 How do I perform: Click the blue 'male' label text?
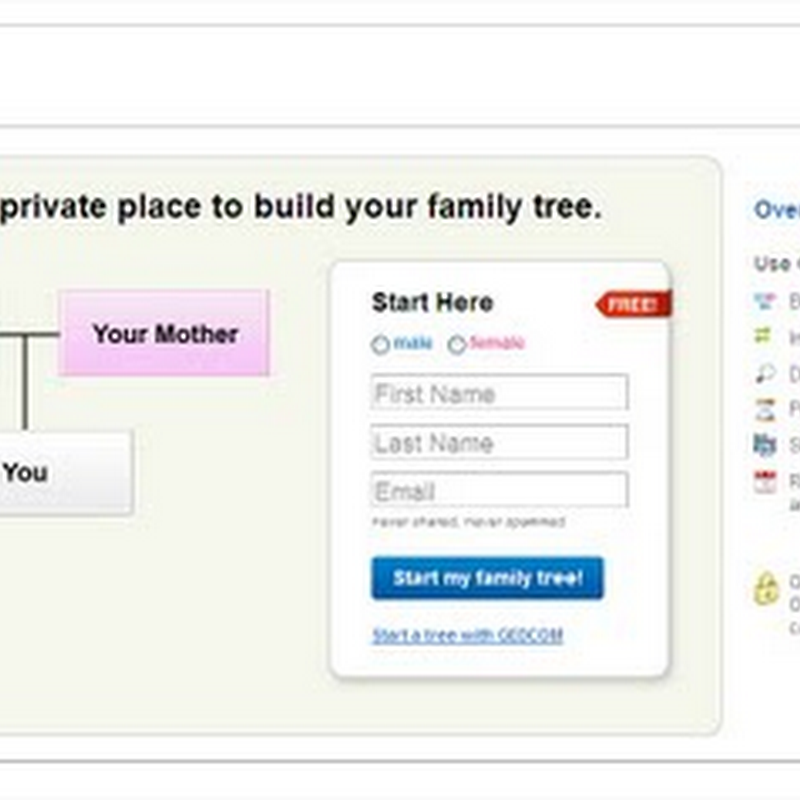coord(413,343)
